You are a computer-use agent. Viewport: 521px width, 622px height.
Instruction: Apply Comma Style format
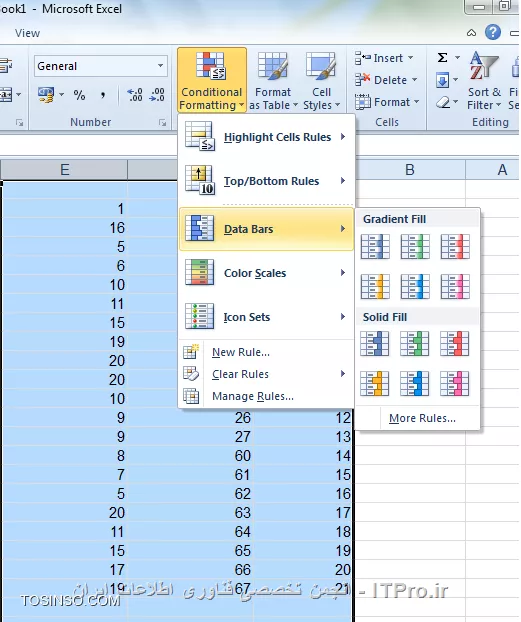pos(103,95)
